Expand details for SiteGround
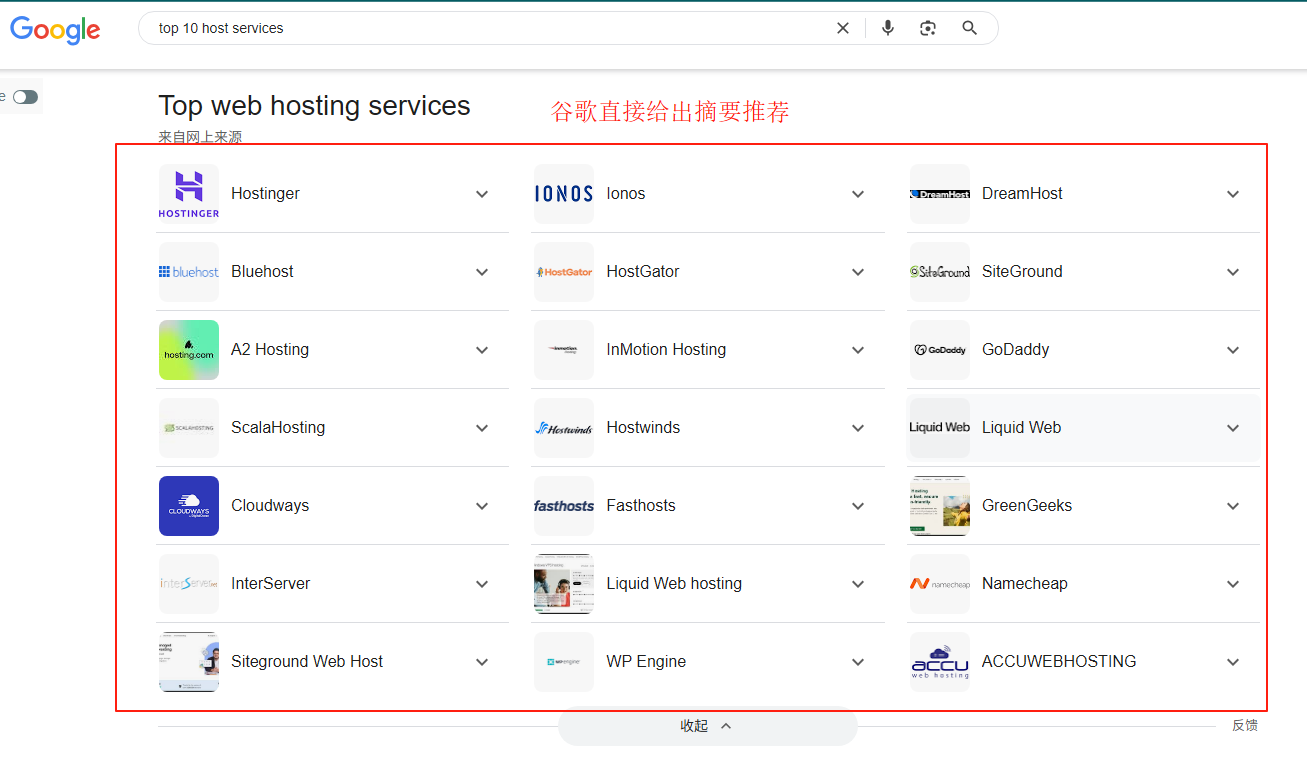The height and width of the screenshot is (776, 1307). [1232, 271]
